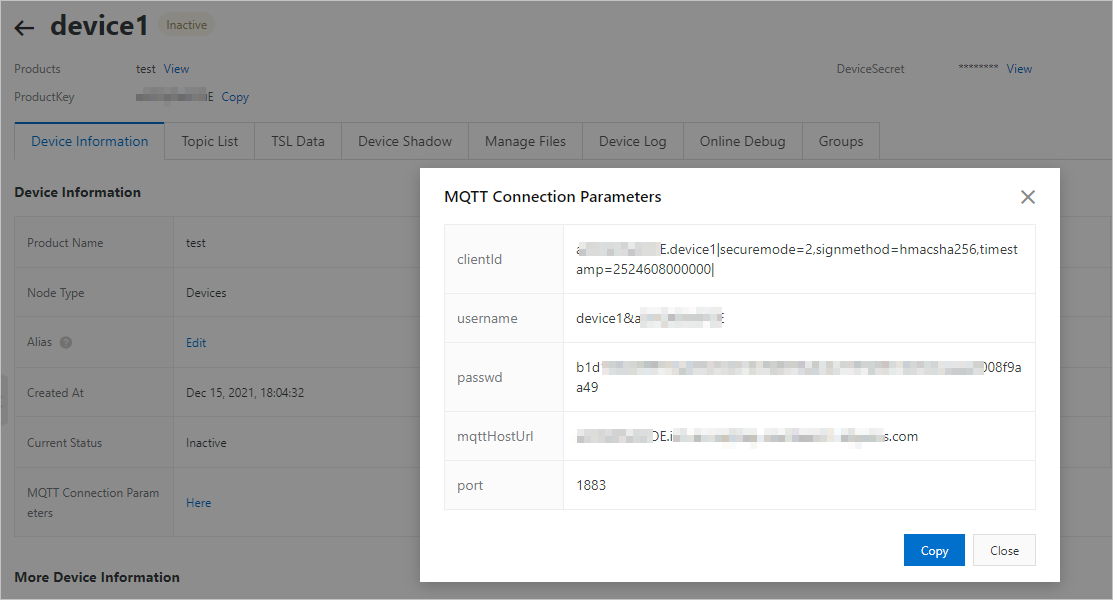The height and width of the screenshot is (600, 1113).
Task: Select the Device Information tab
Action: (x=88, y=141)
